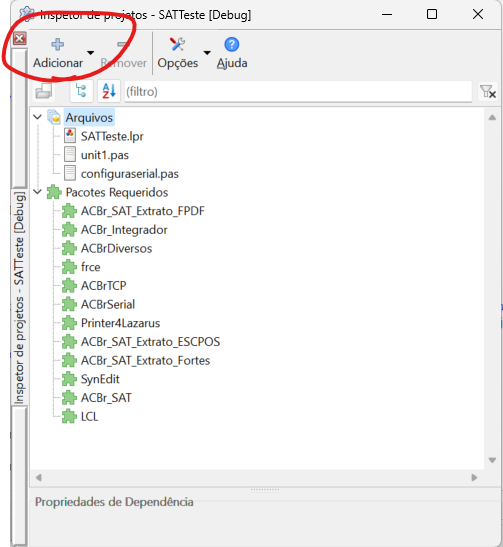Click the frce package icon
Image resolution: width=503 pixels, height=547 pixels.
(69, 267)
